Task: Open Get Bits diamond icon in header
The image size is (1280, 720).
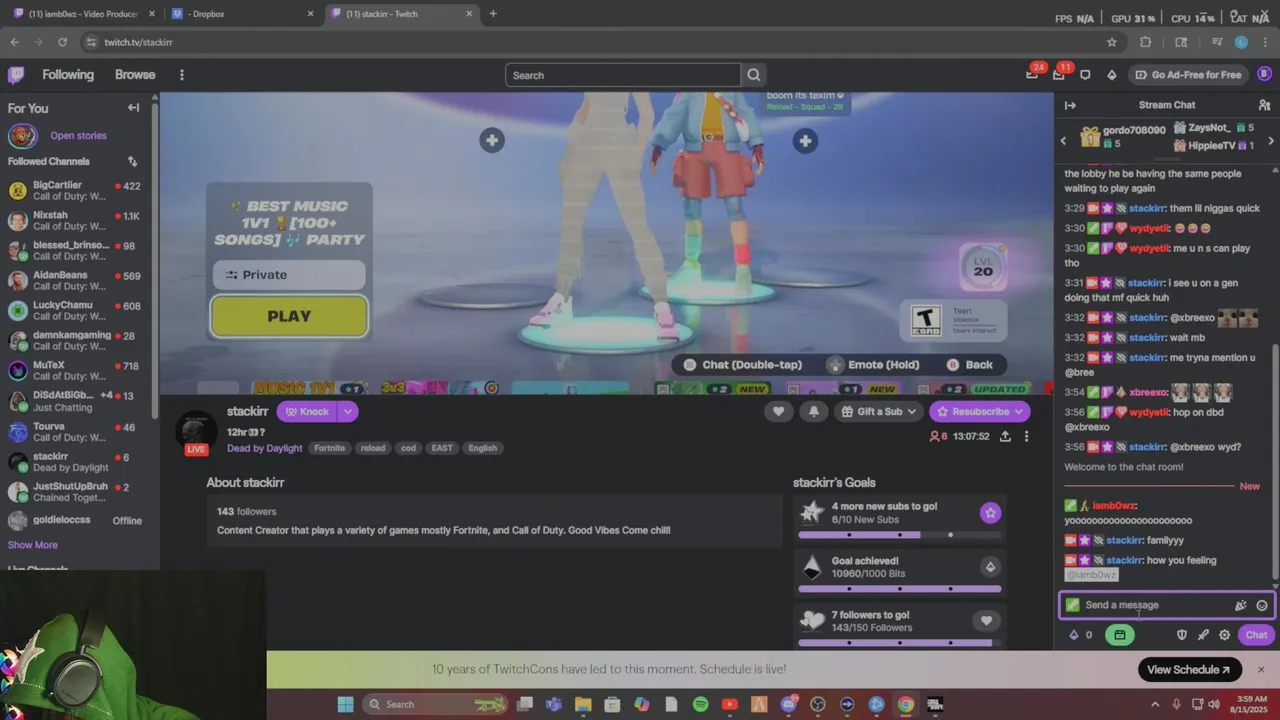Action: pyautogui.click(x=1111, y=75)
